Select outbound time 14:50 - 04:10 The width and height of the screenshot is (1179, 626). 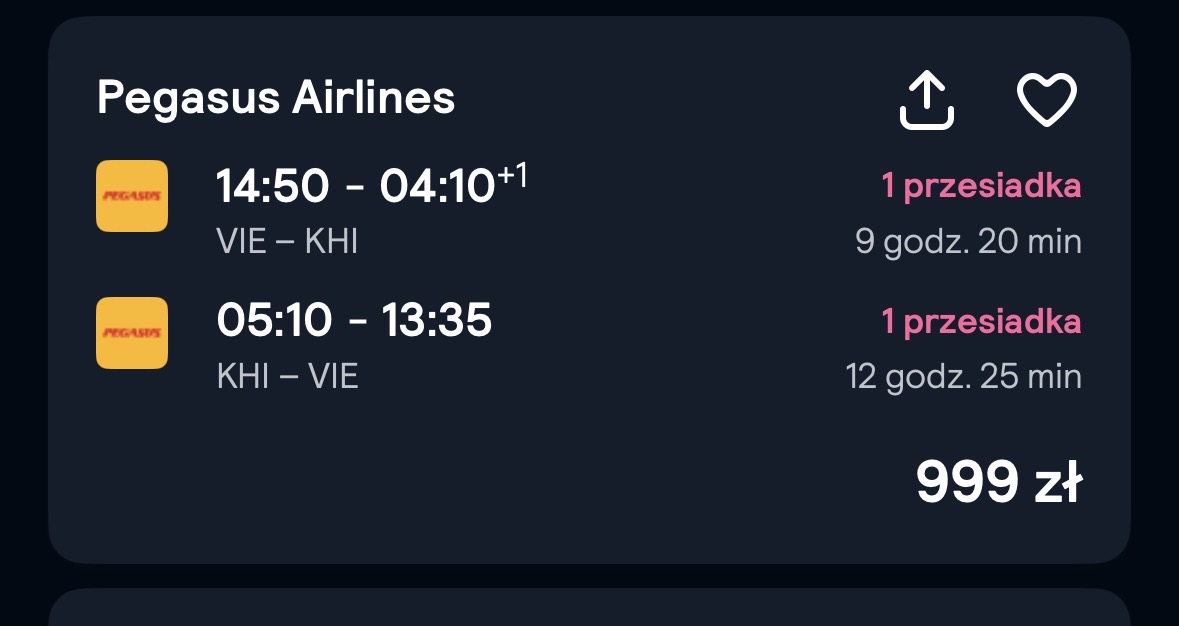pos(371,185)
